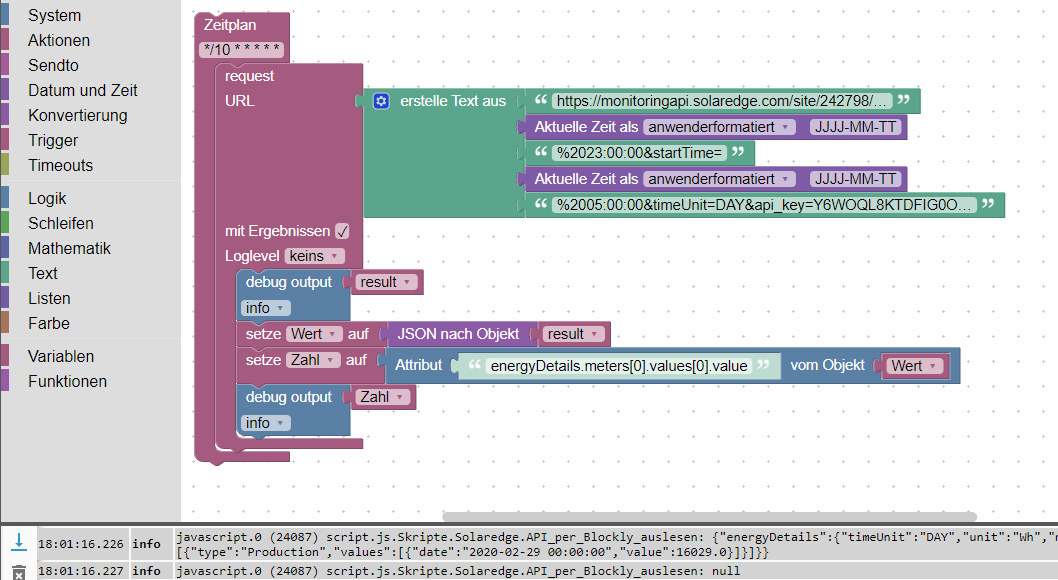Open the Listen toolbox category
Image resolution: width=1058 pixels, height=580 pixels.
(x=49, y=298)
